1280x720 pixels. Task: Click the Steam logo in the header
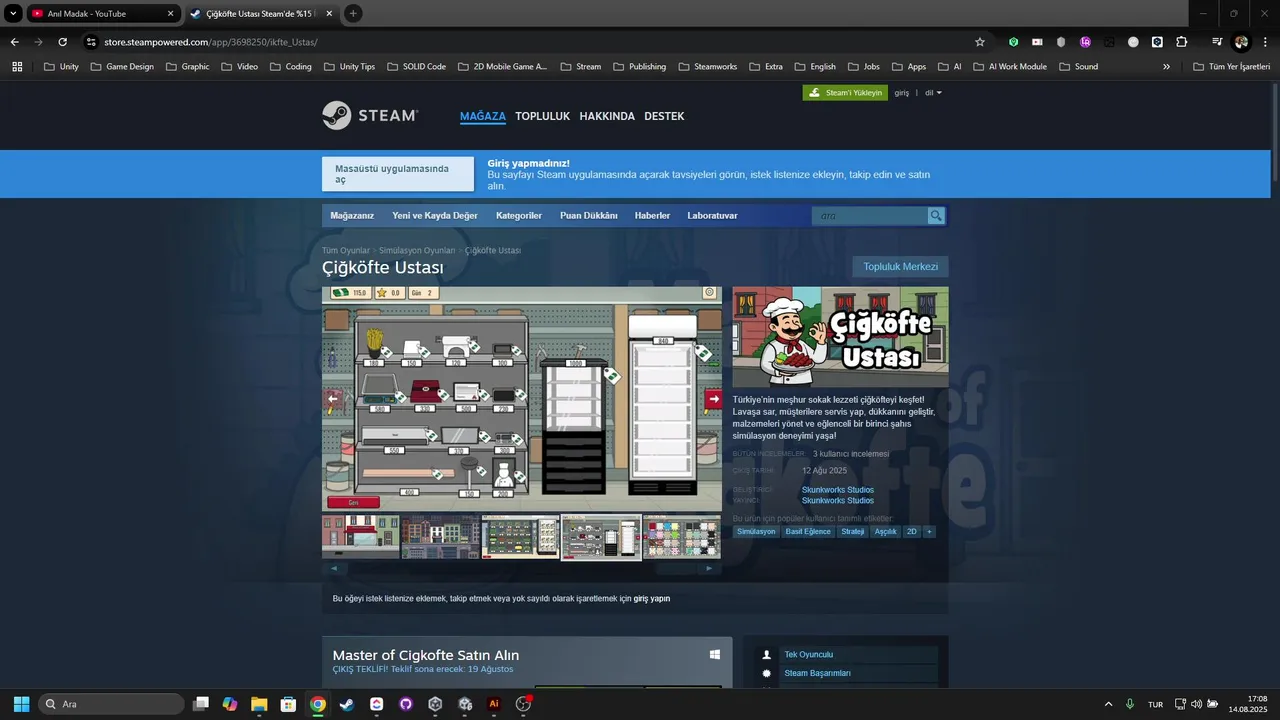(370, 115)
